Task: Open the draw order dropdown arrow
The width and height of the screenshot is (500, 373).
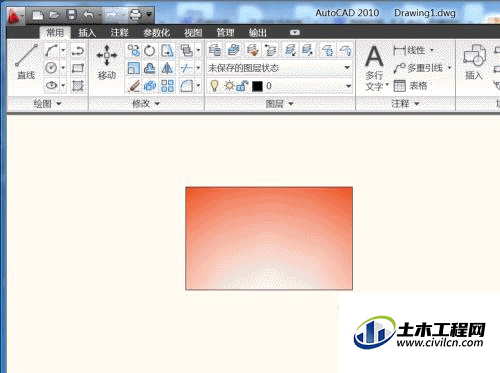Action: (x=198, y=51)
